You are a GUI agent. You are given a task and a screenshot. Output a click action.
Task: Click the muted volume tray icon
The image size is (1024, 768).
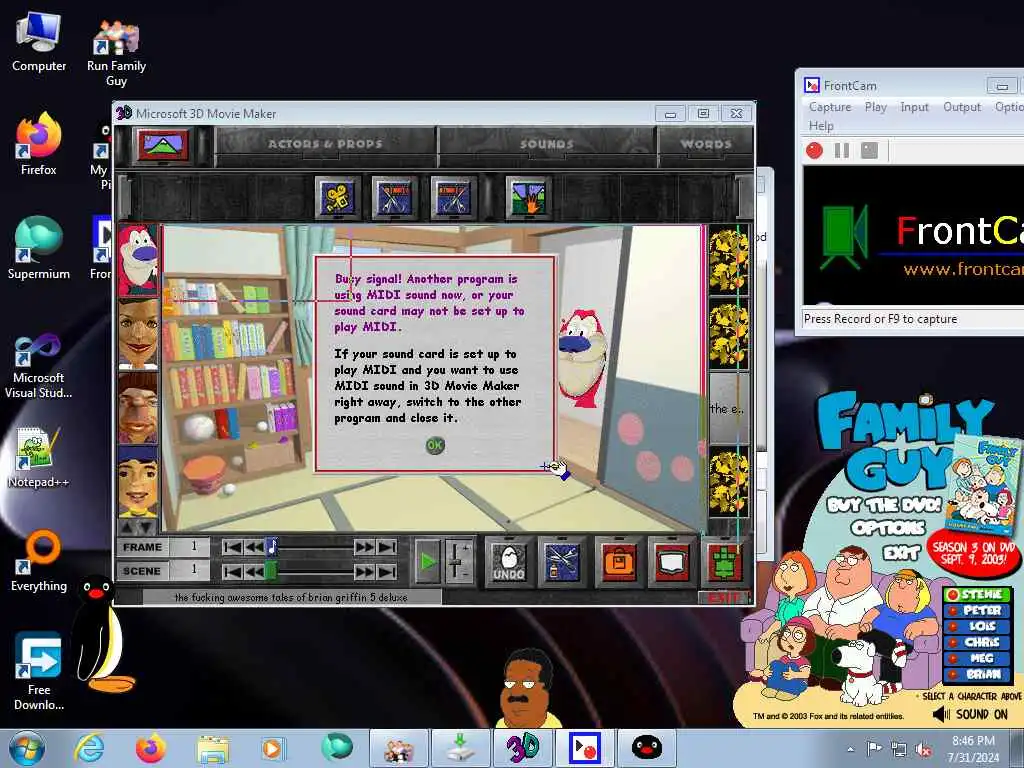[923, 749]
